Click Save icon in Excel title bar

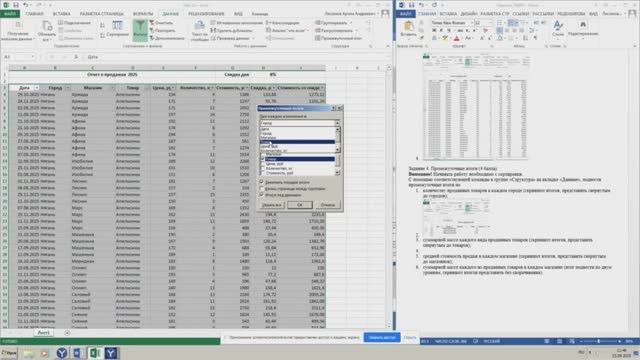click(16, 5)
